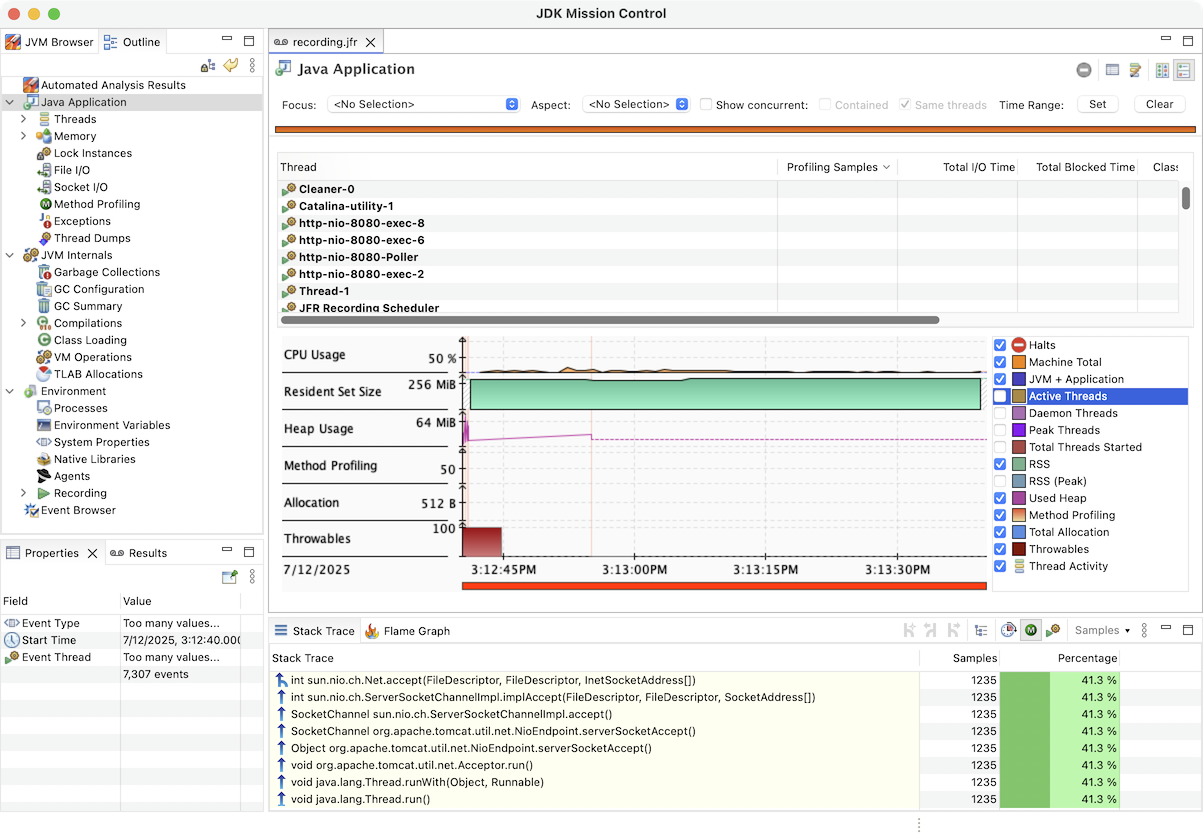Toggle Show concurrent checkbox
1203x838 pixels.
pyautogui.click(x=706, y=105)
